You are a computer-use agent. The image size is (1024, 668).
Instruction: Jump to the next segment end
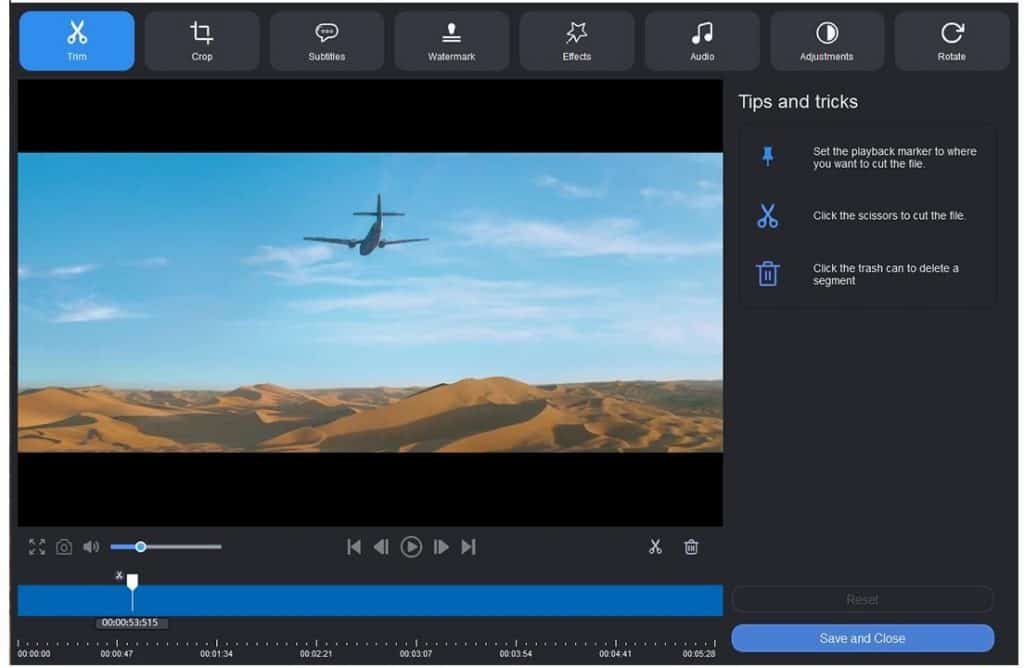tap(468, 547)
